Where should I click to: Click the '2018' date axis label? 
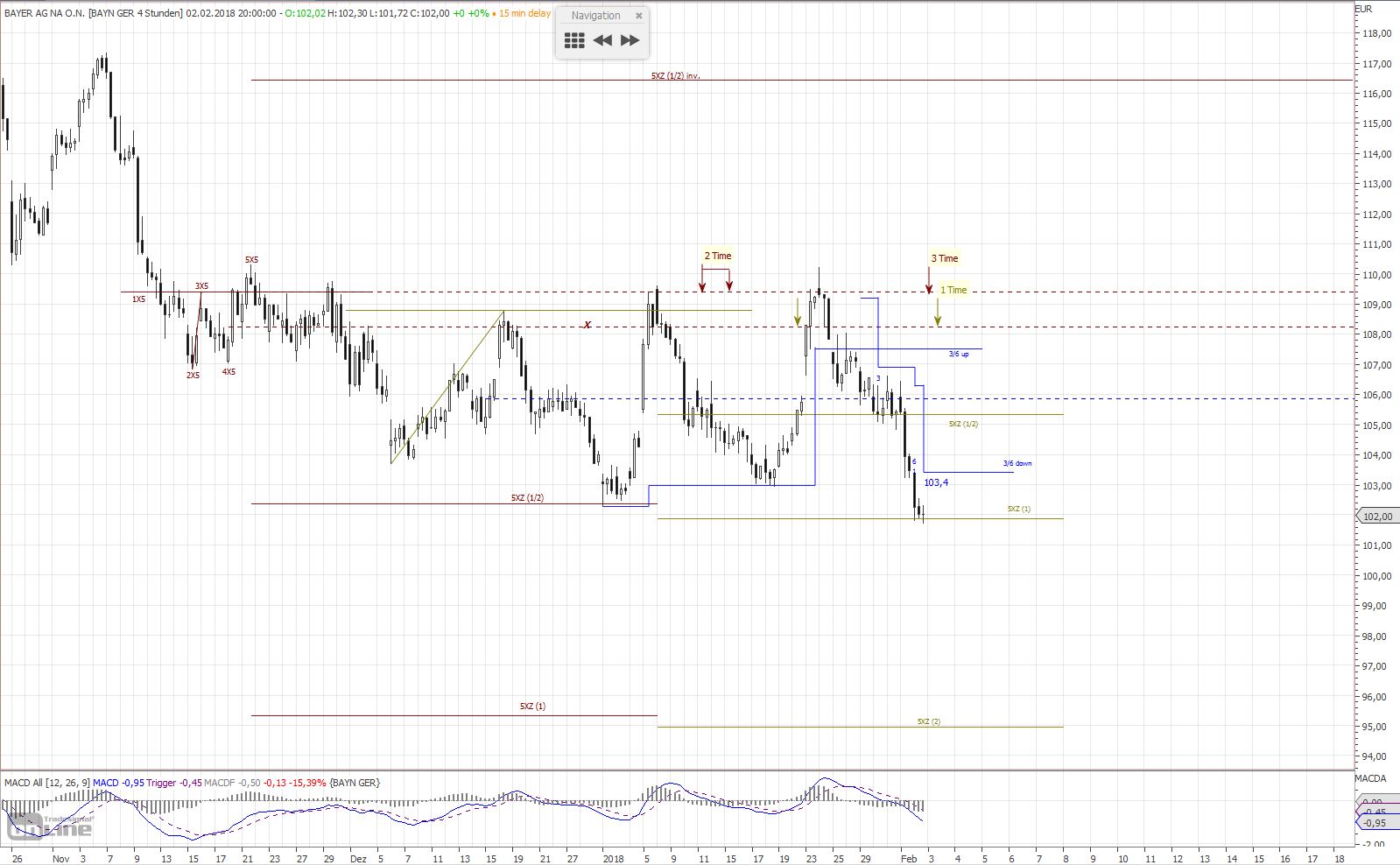point(614,859)
